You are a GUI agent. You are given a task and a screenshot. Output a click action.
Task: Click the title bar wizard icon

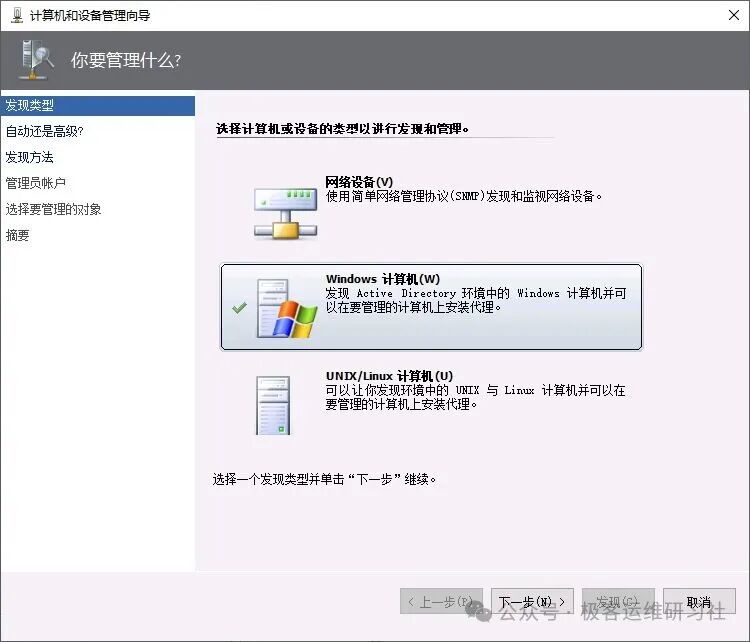tap(17, 15)
